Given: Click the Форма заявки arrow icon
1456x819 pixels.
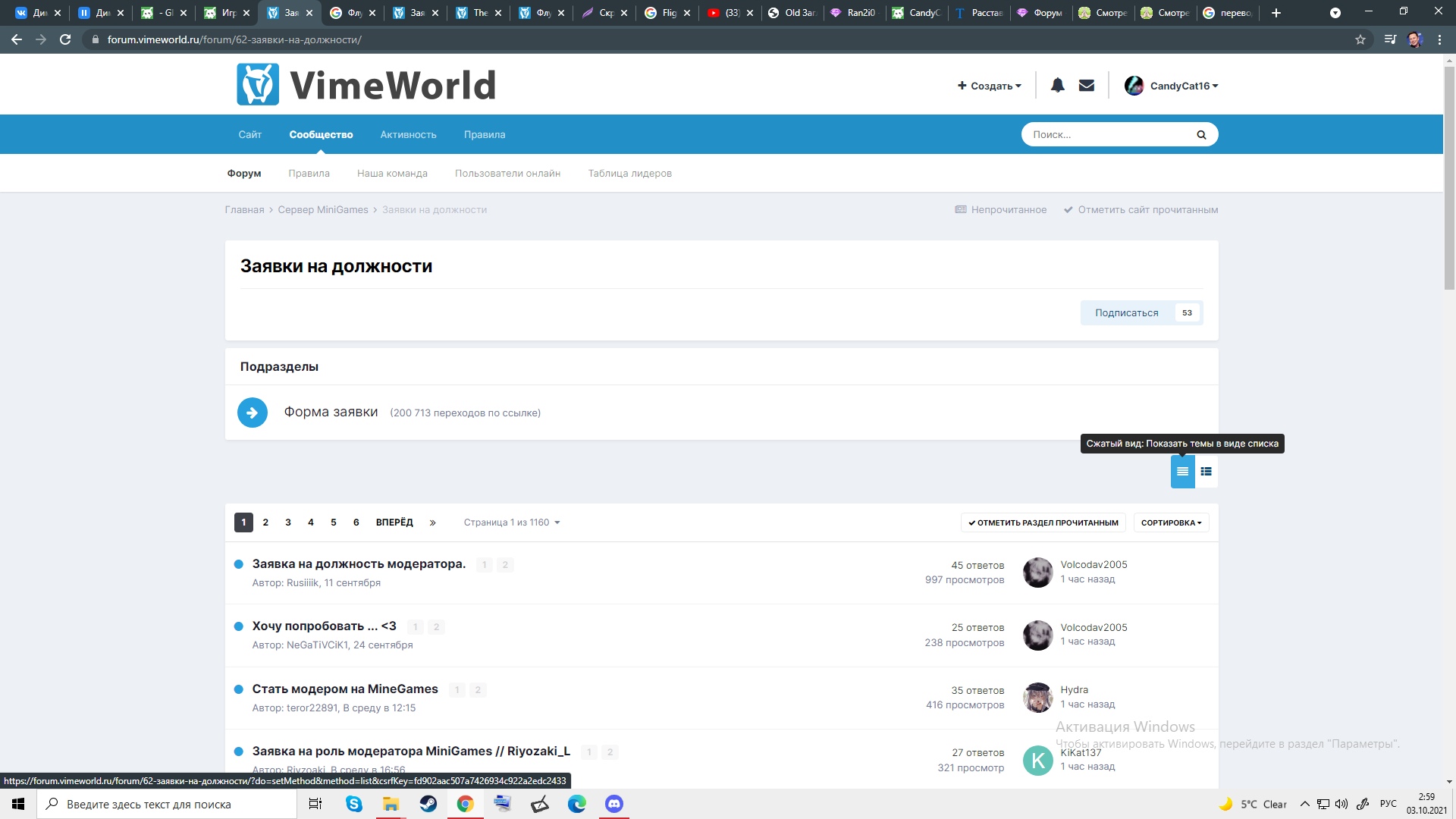Looking at the screenshot, I should [253, 413].
